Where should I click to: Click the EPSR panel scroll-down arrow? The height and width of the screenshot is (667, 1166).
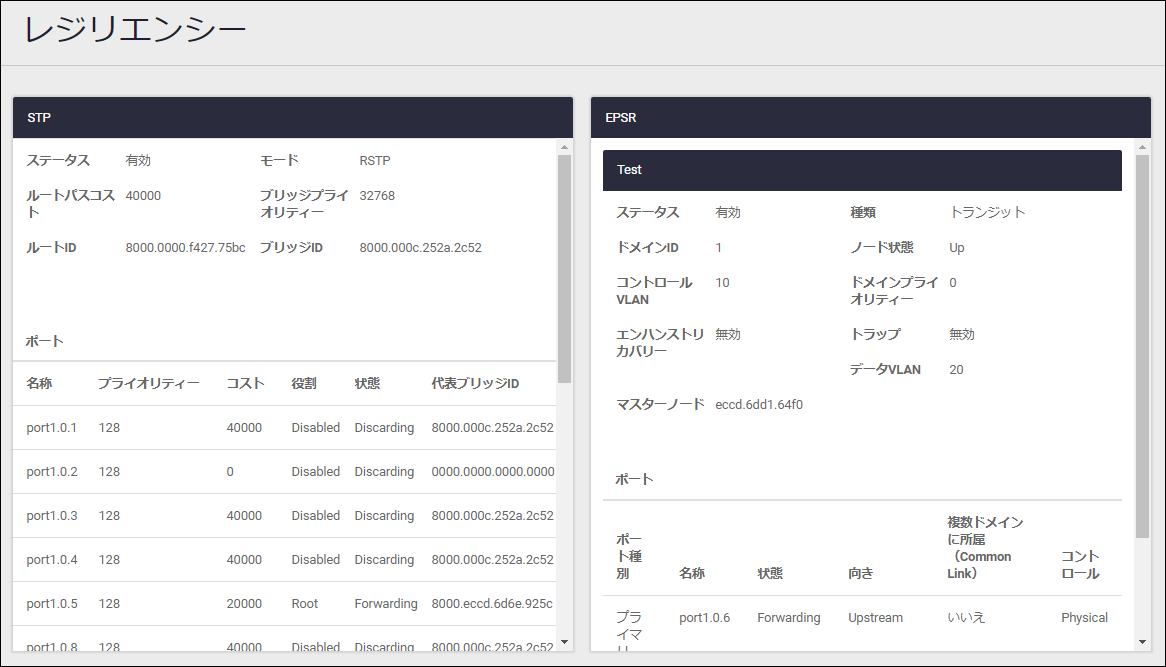click(1142, 641)
